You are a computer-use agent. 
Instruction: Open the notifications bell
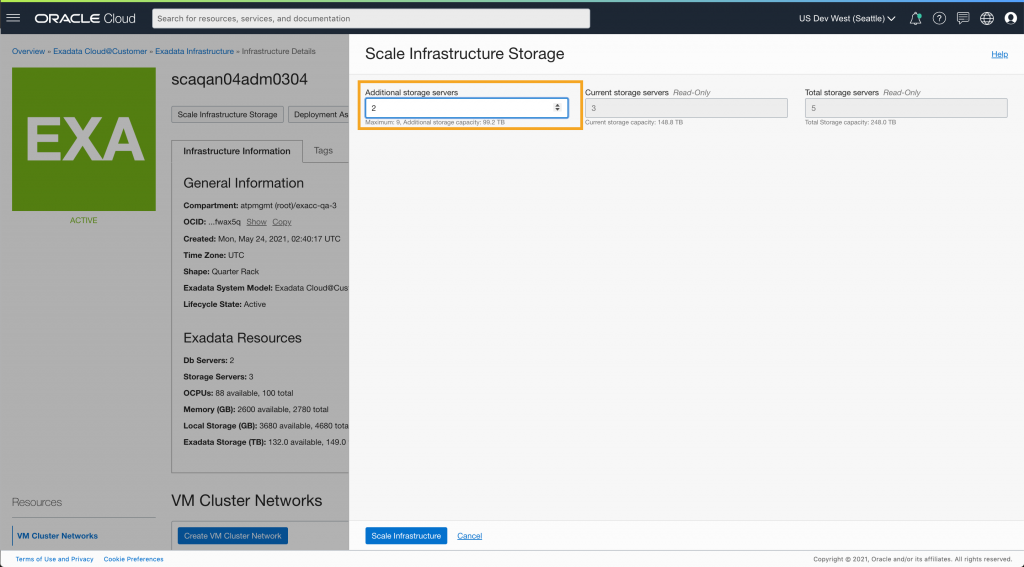point(915,18)
